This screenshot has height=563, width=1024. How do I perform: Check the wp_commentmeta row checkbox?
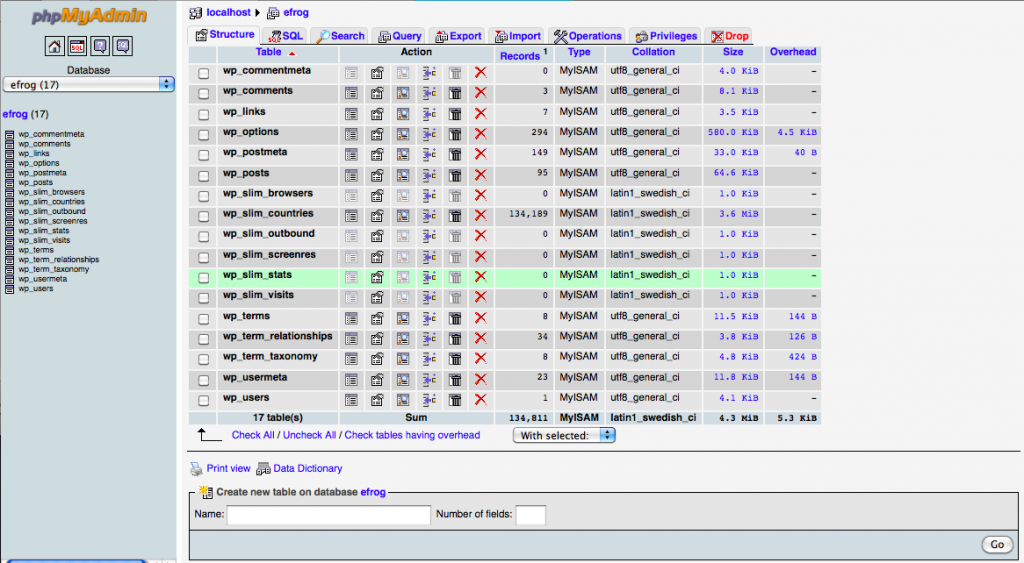coord(204,73)
